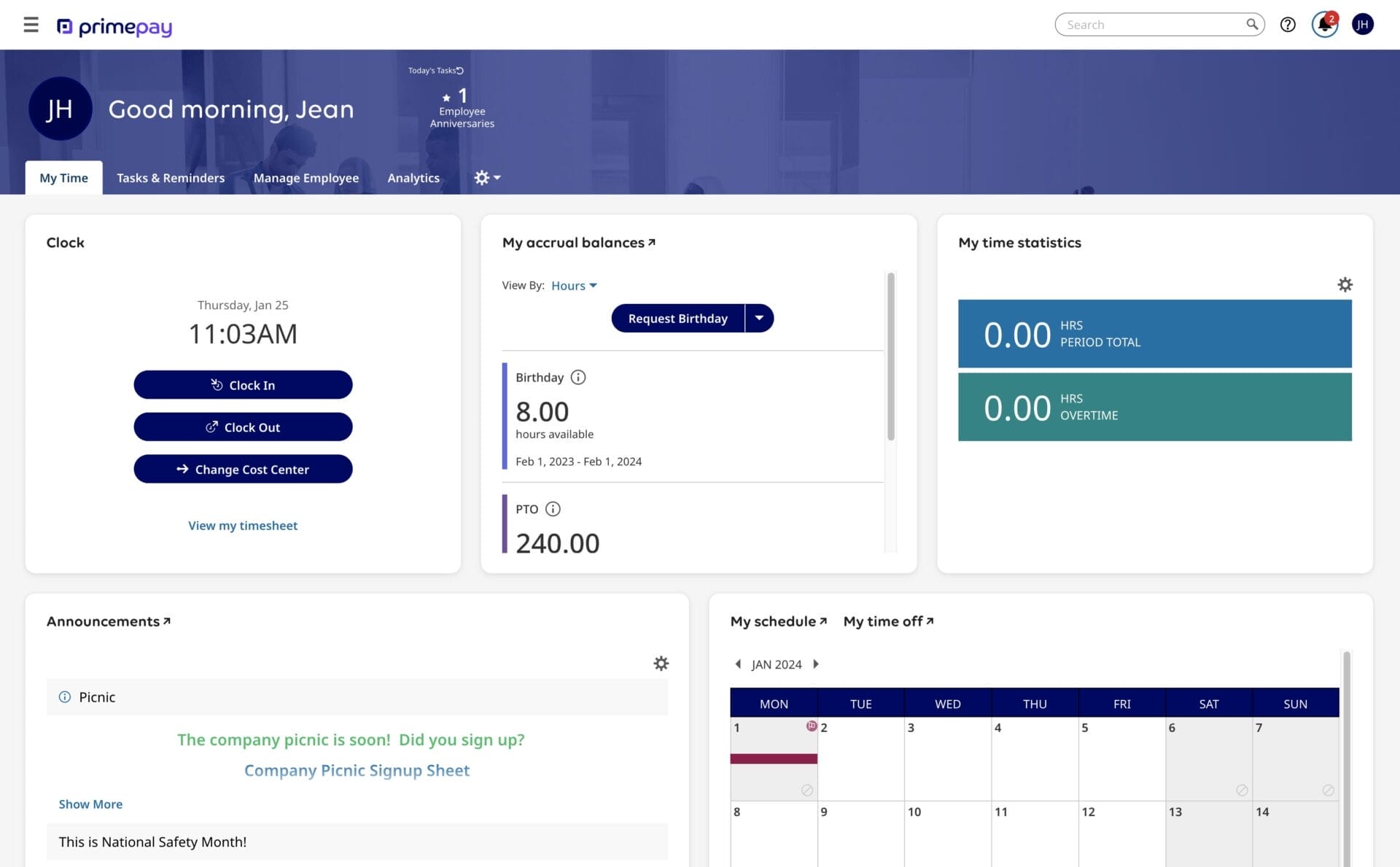Open View my timesheet link
1400x867 pixels.
click(242, 525)
